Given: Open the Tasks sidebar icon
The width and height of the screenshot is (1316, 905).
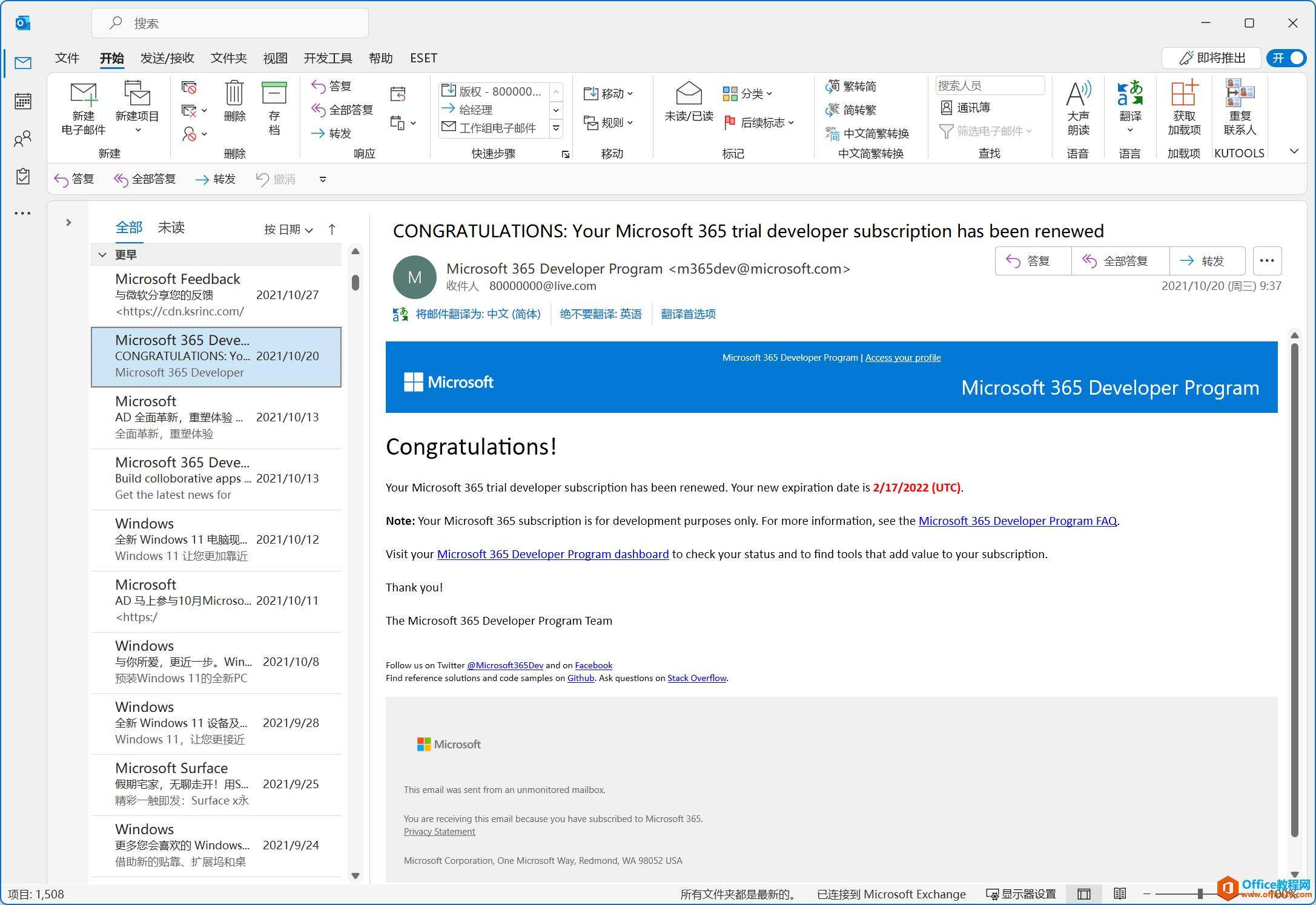Looking at the screenshot, I should click(x=23, y=177).
